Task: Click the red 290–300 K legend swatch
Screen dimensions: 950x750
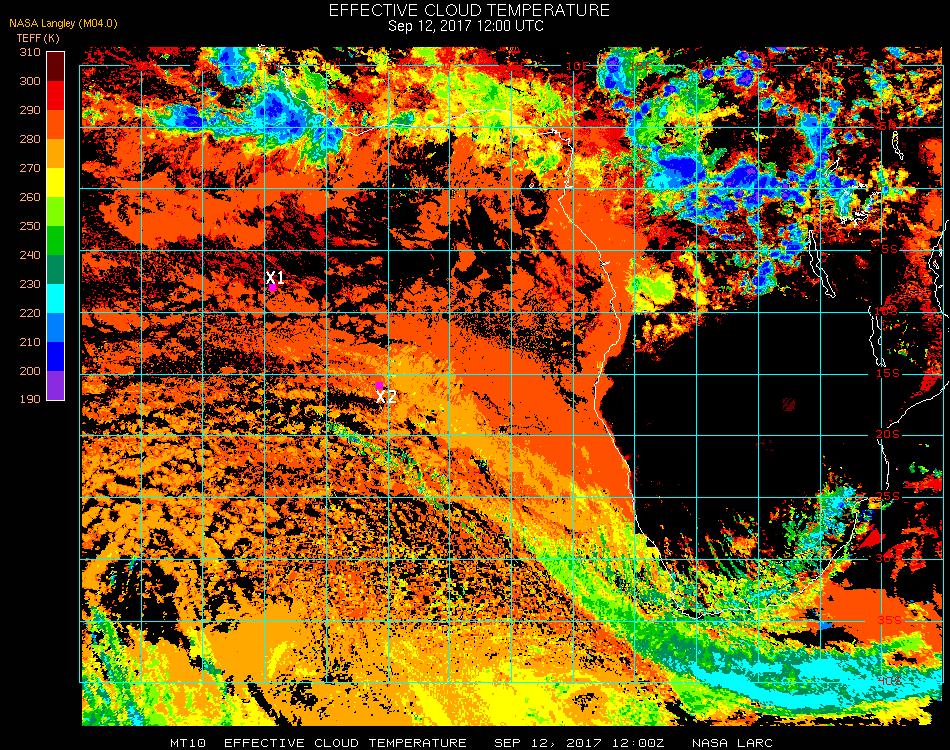Action: [56, 96]
